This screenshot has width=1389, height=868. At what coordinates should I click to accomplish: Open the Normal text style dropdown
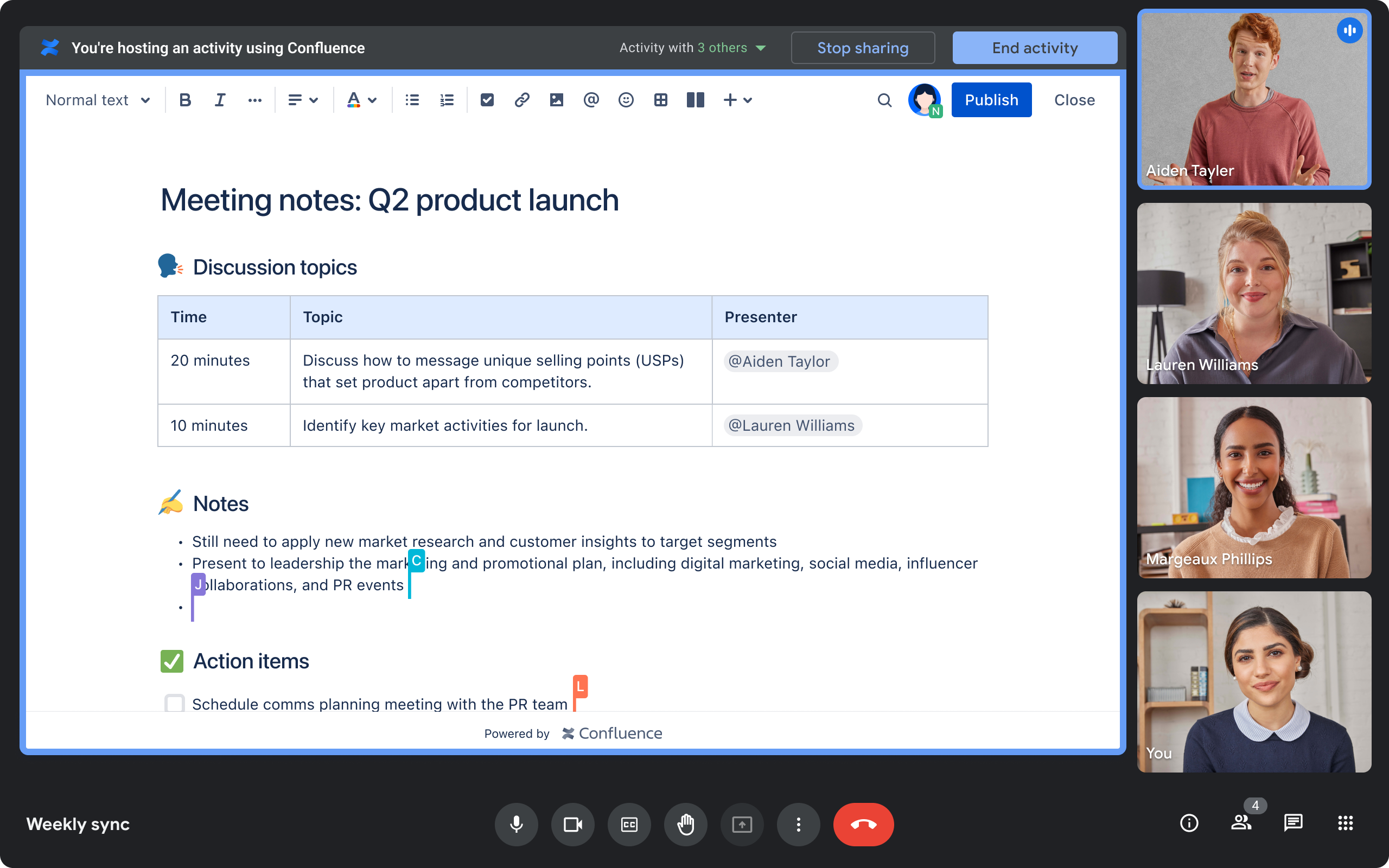pos(98,100)
